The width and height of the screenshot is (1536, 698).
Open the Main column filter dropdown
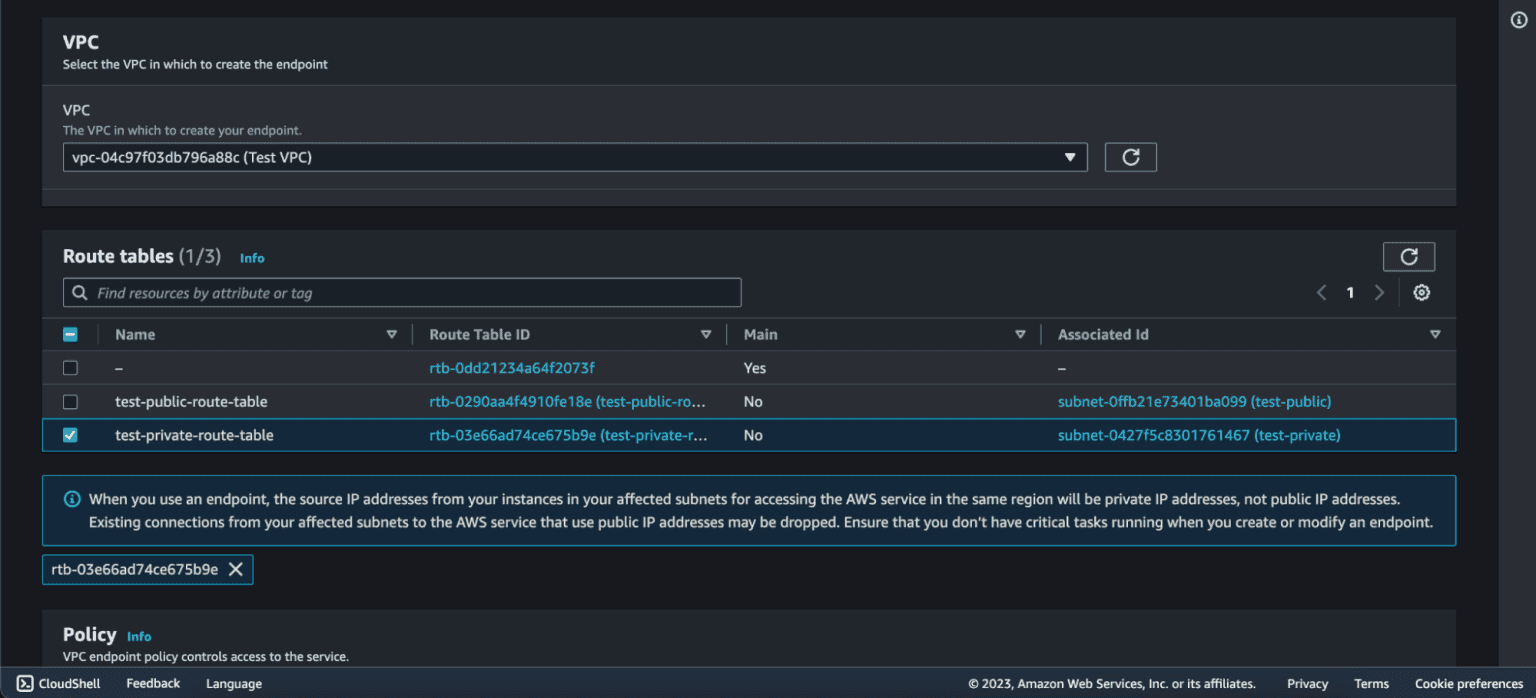point(1020,334)
